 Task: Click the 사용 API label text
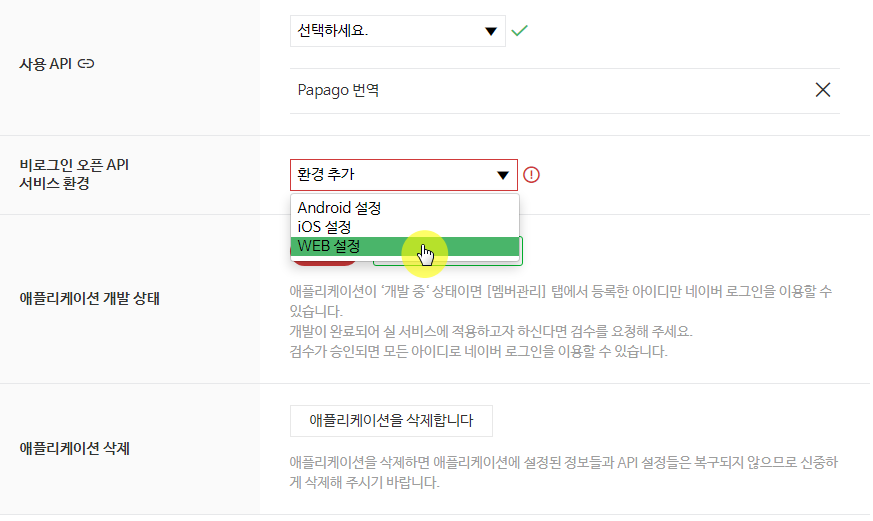[x=45, y=64]
